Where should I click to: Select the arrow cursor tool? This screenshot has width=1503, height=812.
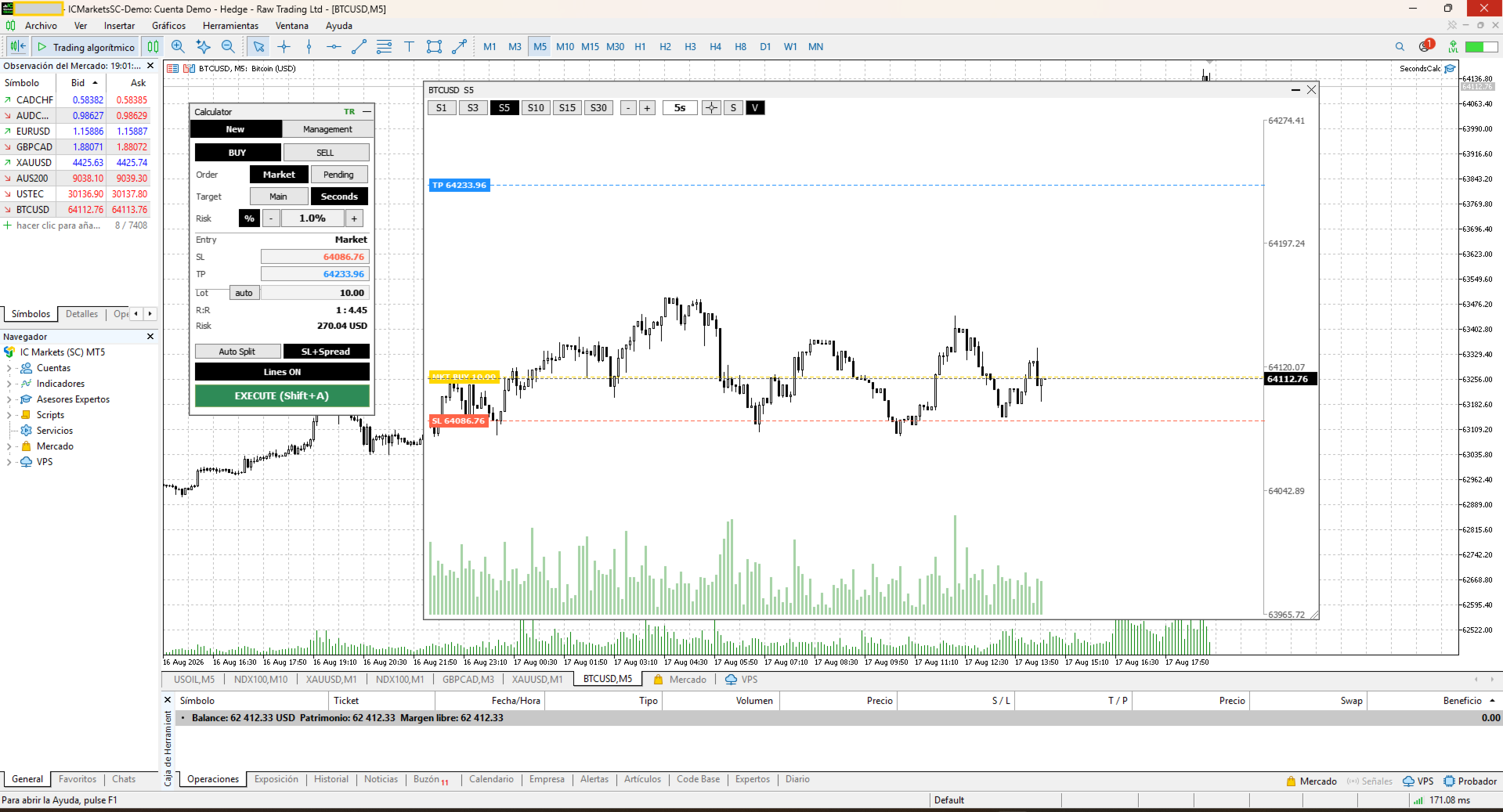point(258,47)
